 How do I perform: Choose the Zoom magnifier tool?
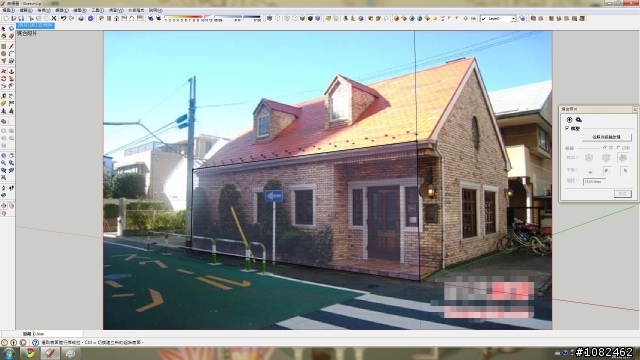(x=4, y=163)
